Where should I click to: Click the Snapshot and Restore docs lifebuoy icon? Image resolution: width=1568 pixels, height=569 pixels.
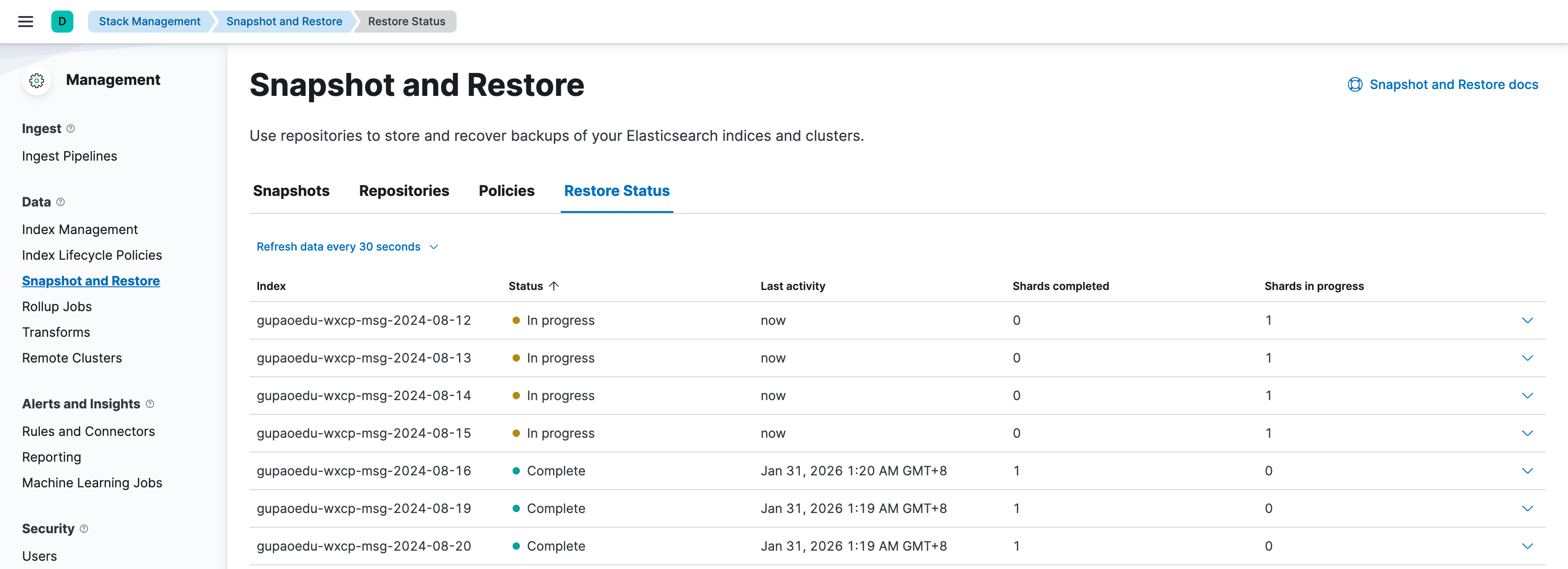(1354, 85)
